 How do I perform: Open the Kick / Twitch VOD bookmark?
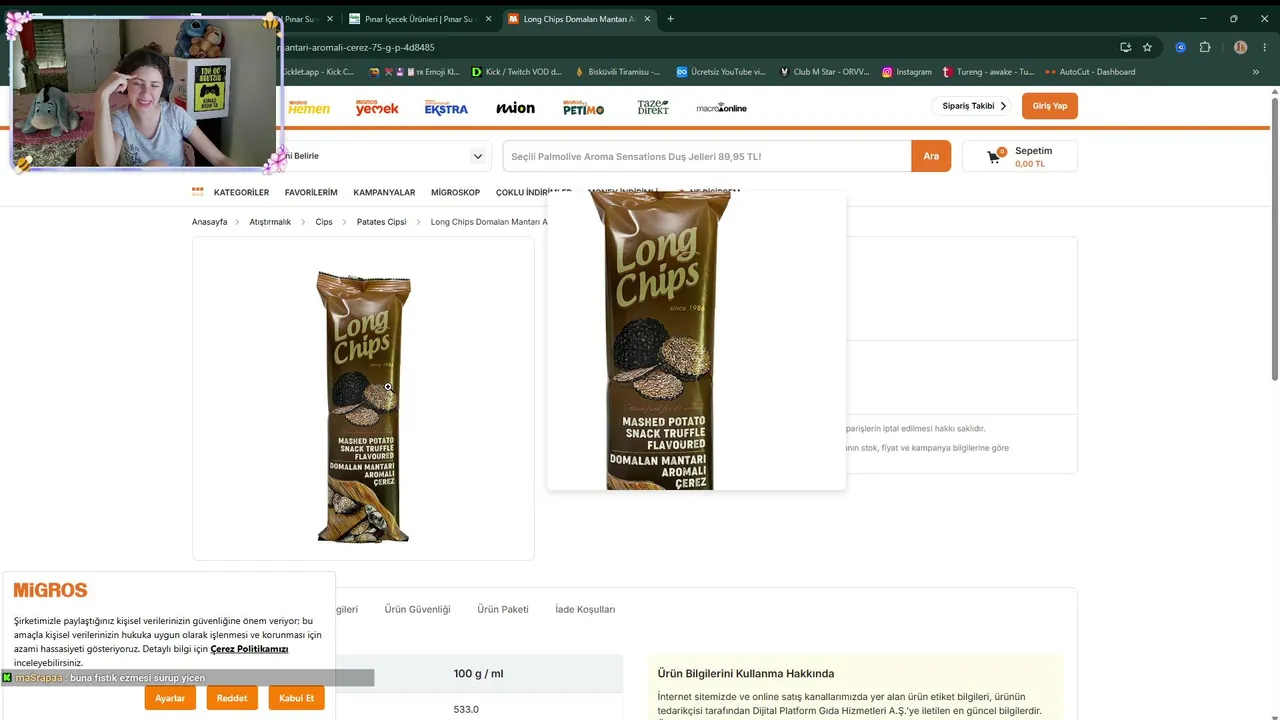click(x=516, y=72)
